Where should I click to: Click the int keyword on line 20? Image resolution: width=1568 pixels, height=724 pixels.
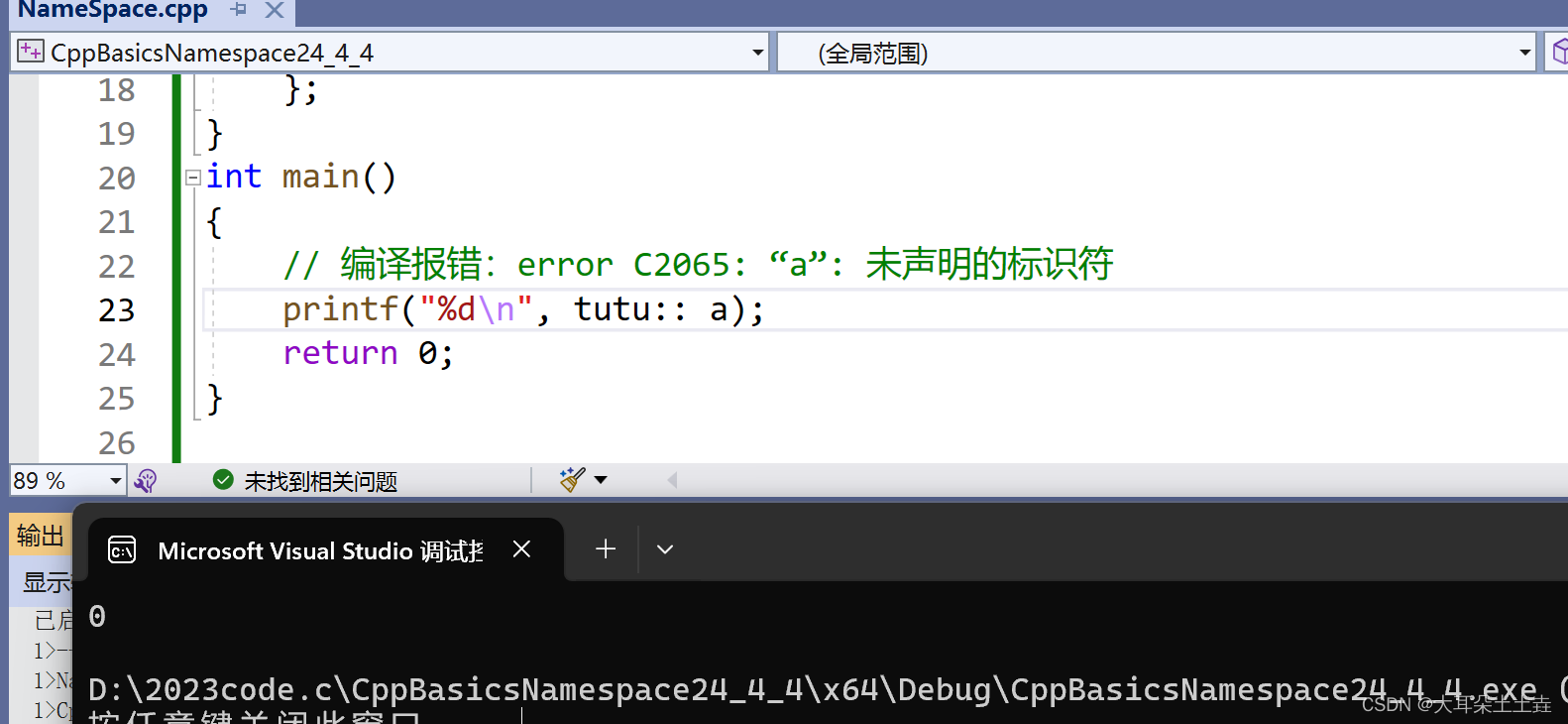234,177
